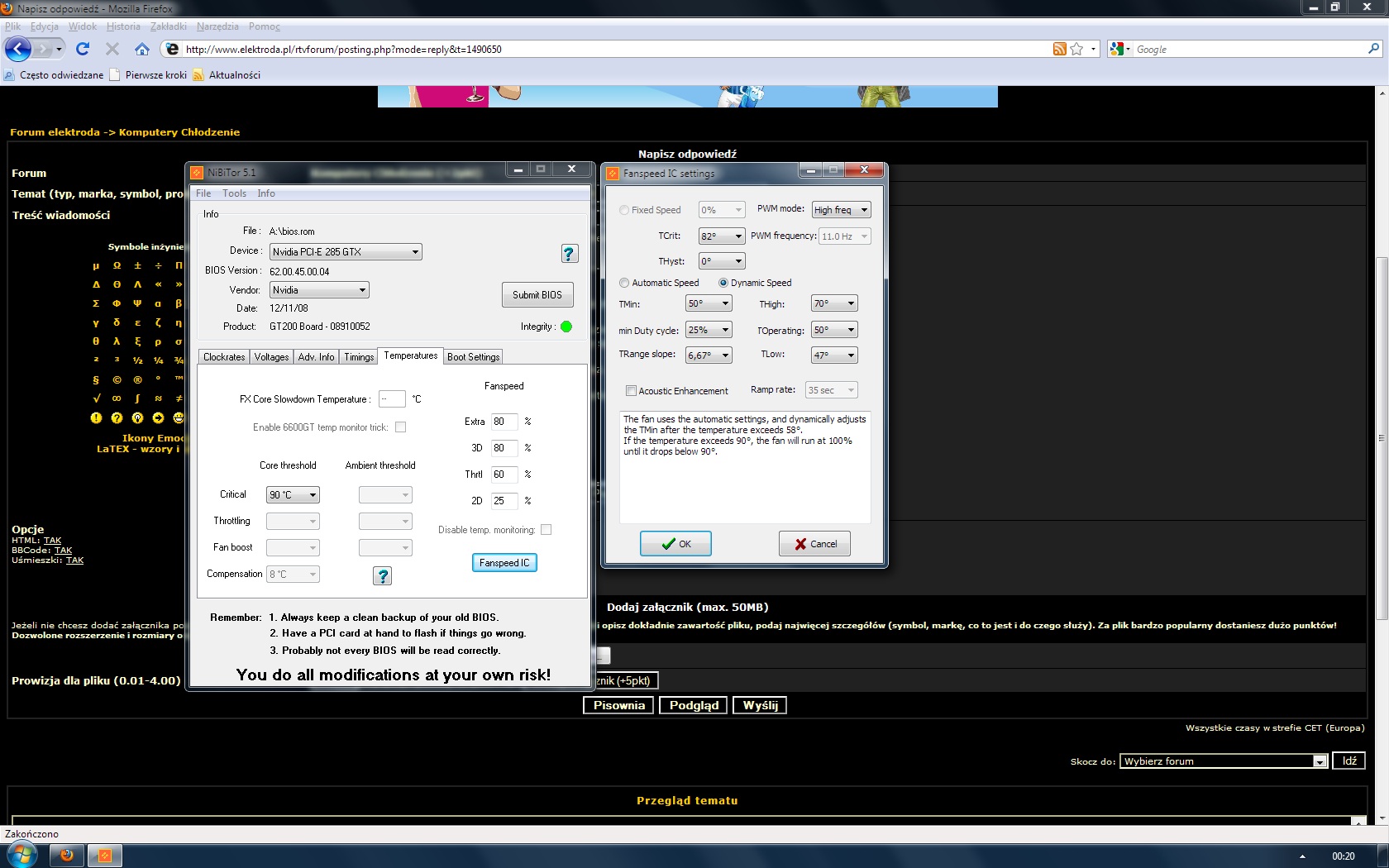Insert the yellow arrow emoticon
Screen dimensions: 1389x868
pyautogui.click(x=158, y=417)
